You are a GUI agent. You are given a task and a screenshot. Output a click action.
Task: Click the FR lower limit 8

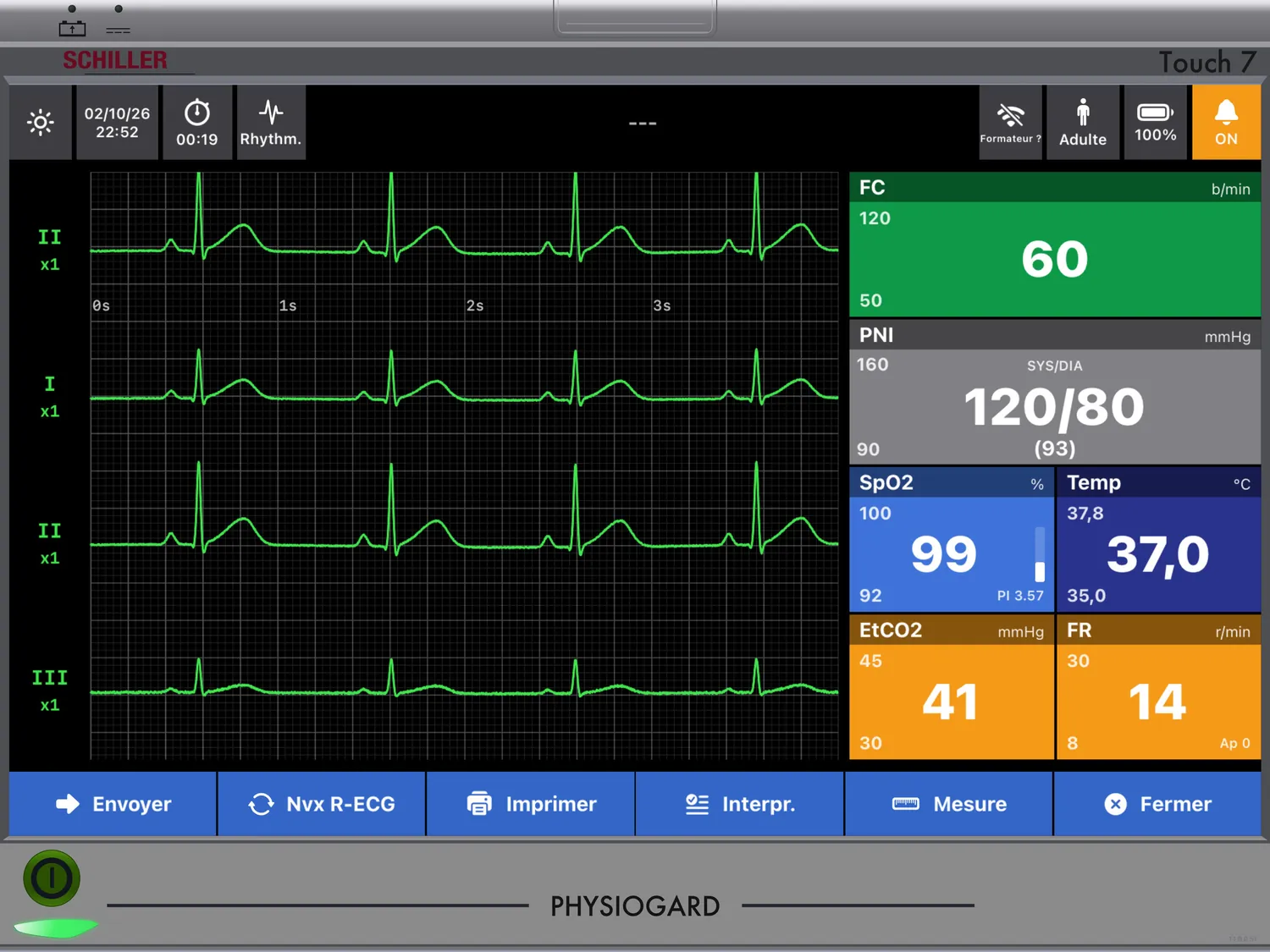[1073, 743]
